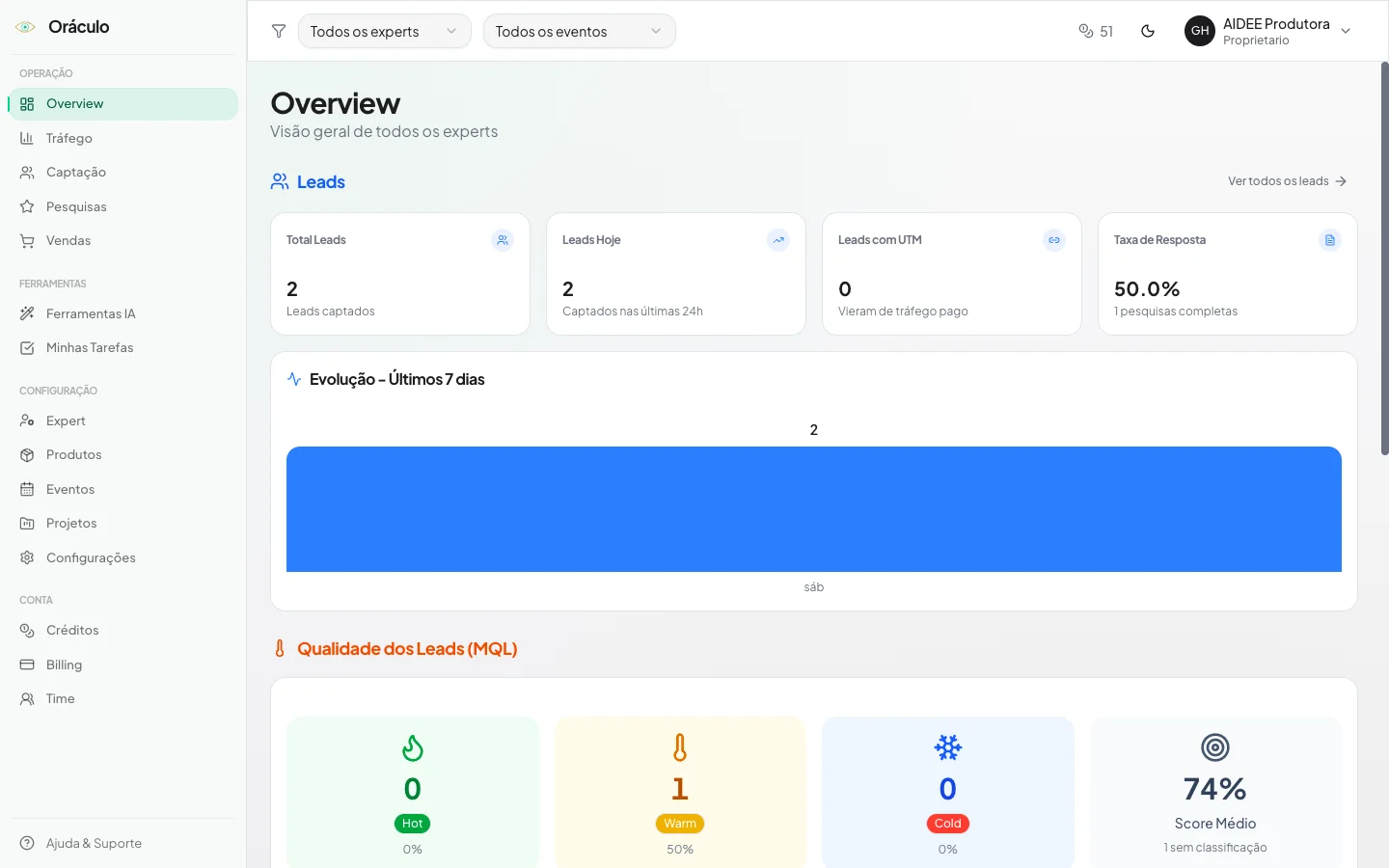1389x868 pixels.
Task: Expand the AIDEE Produtora account menu chevron
Action: coord(1347,31)
